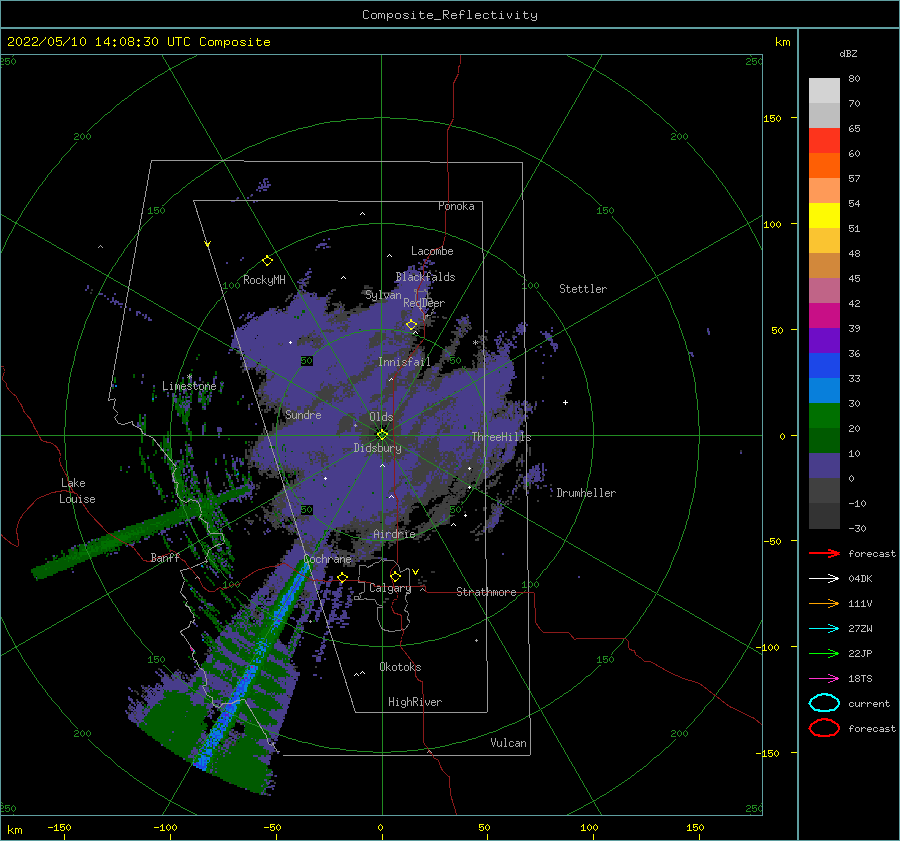Click the Stettler city label

[583, 289]
